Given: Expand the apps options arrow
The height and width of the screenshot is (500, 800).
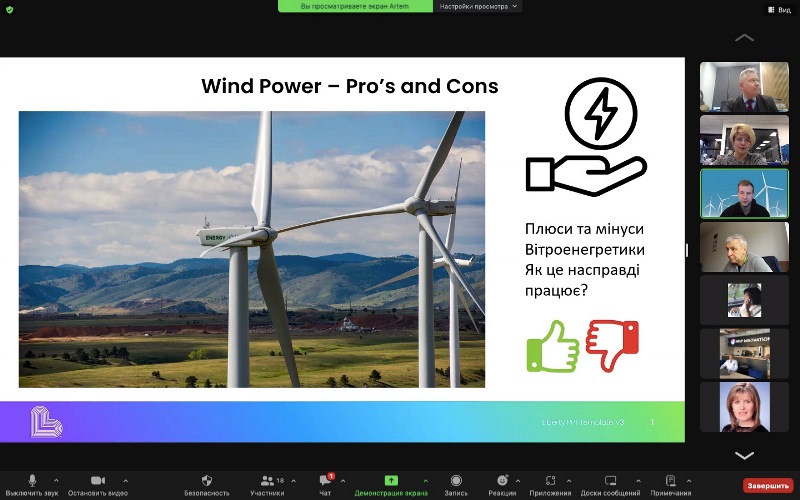Looking at the screenshot, I should [x=569, y=481].
